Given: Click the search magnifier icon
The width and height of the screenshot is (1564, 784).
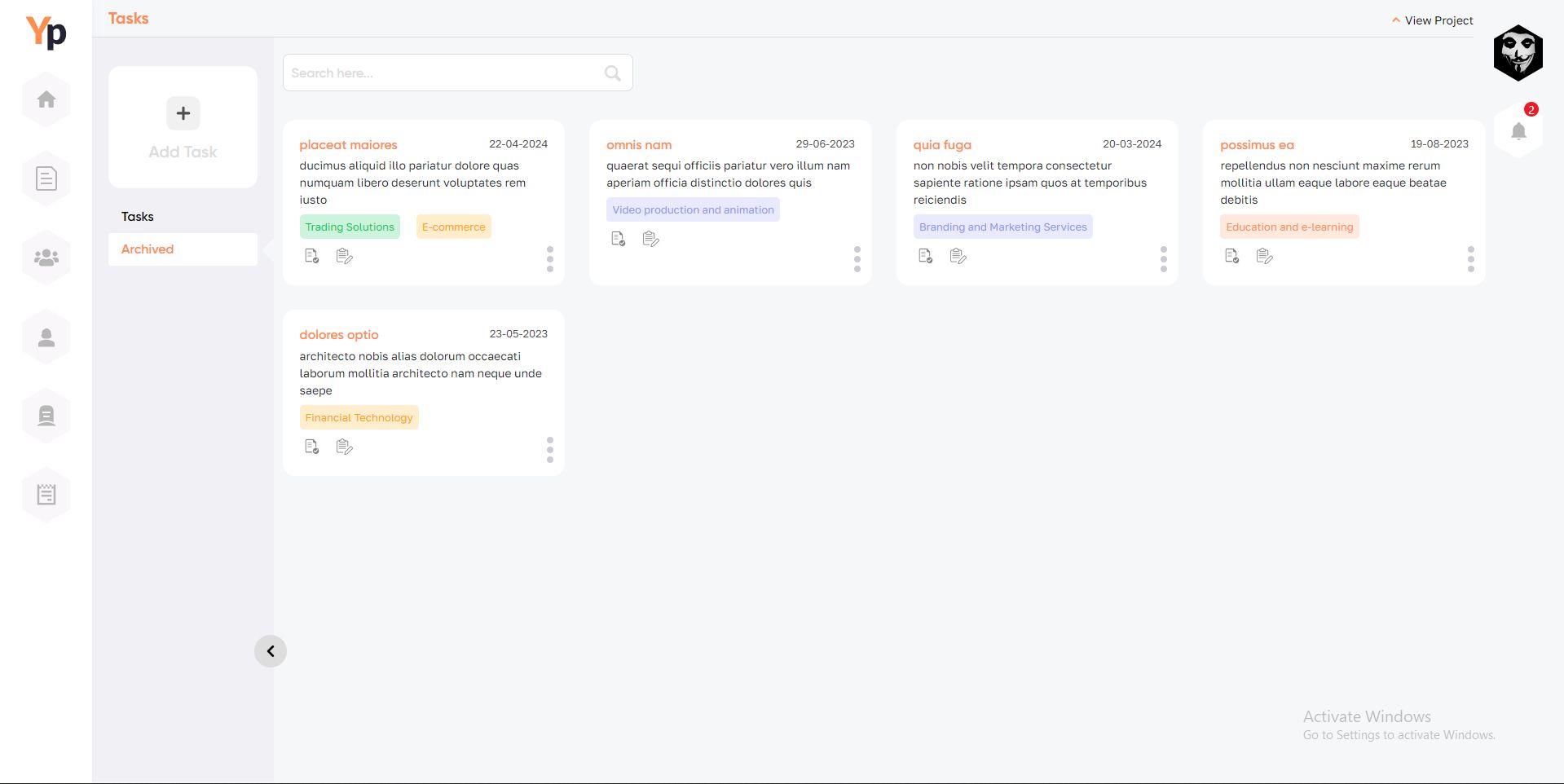Looking at the screenshot, I should coord(613,73).
